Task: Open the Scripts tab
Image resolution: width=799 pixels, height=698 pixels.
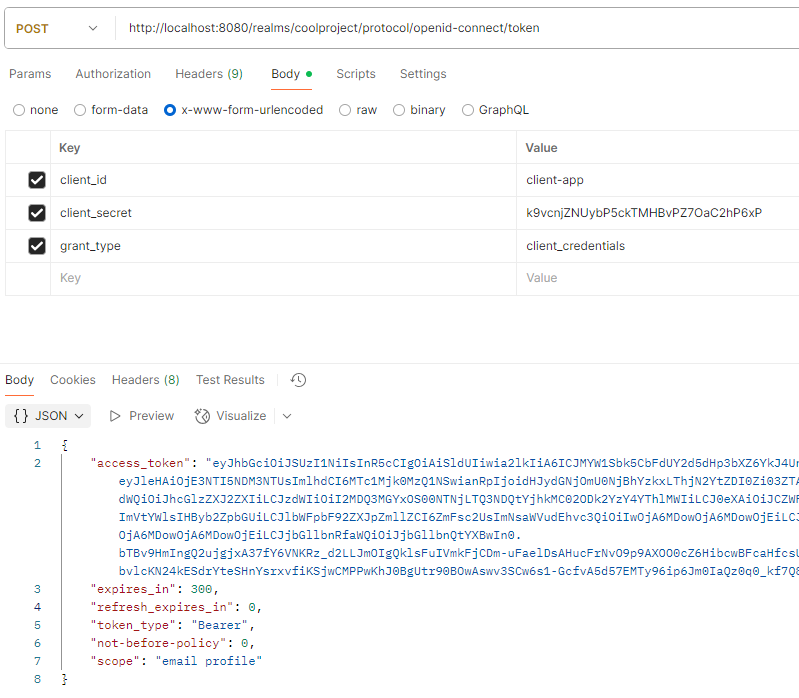Action: (x=356, y=74)
